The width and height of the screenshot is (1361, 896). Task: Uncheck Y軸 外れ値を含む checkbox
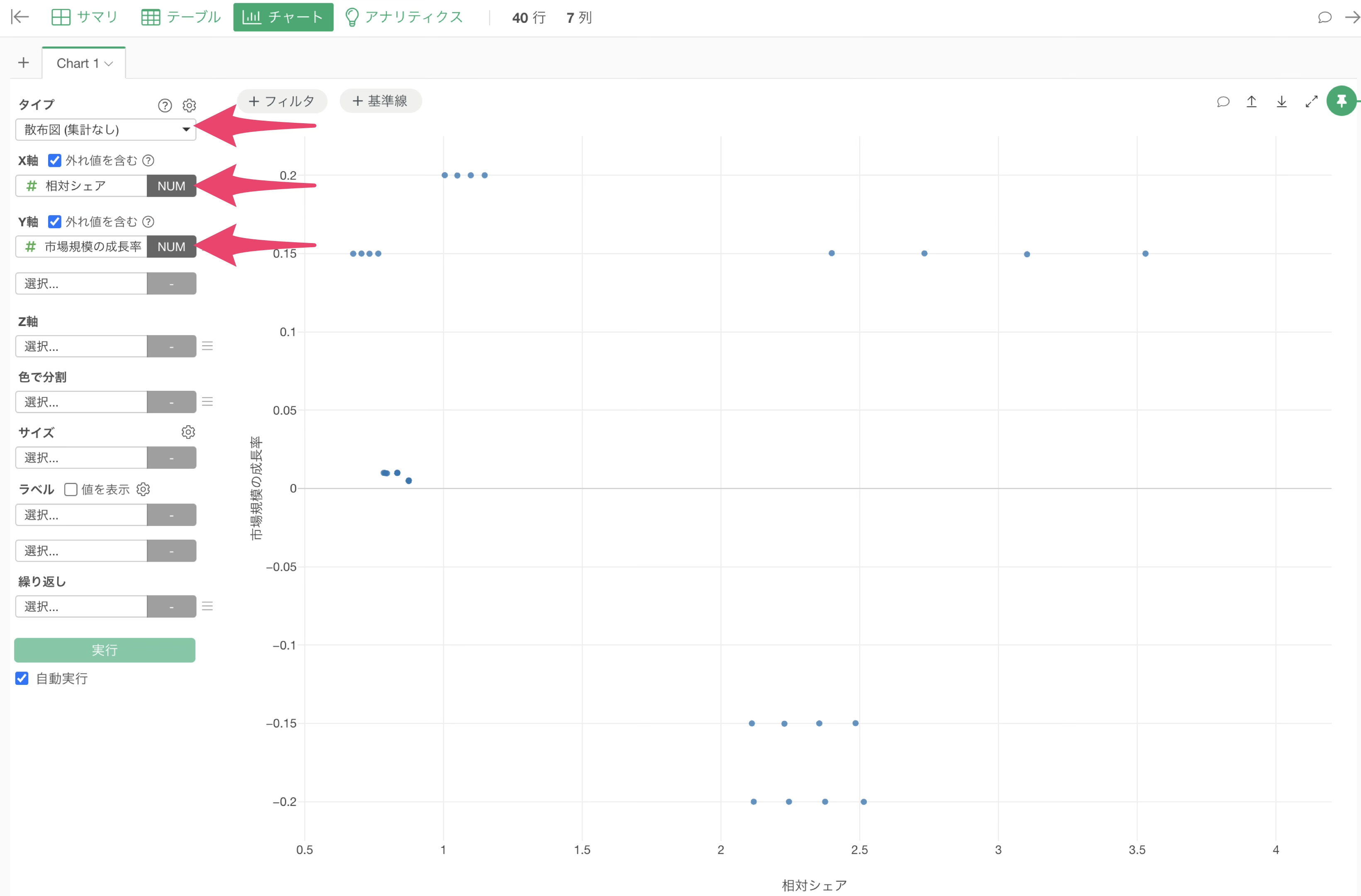click(55, 222)
